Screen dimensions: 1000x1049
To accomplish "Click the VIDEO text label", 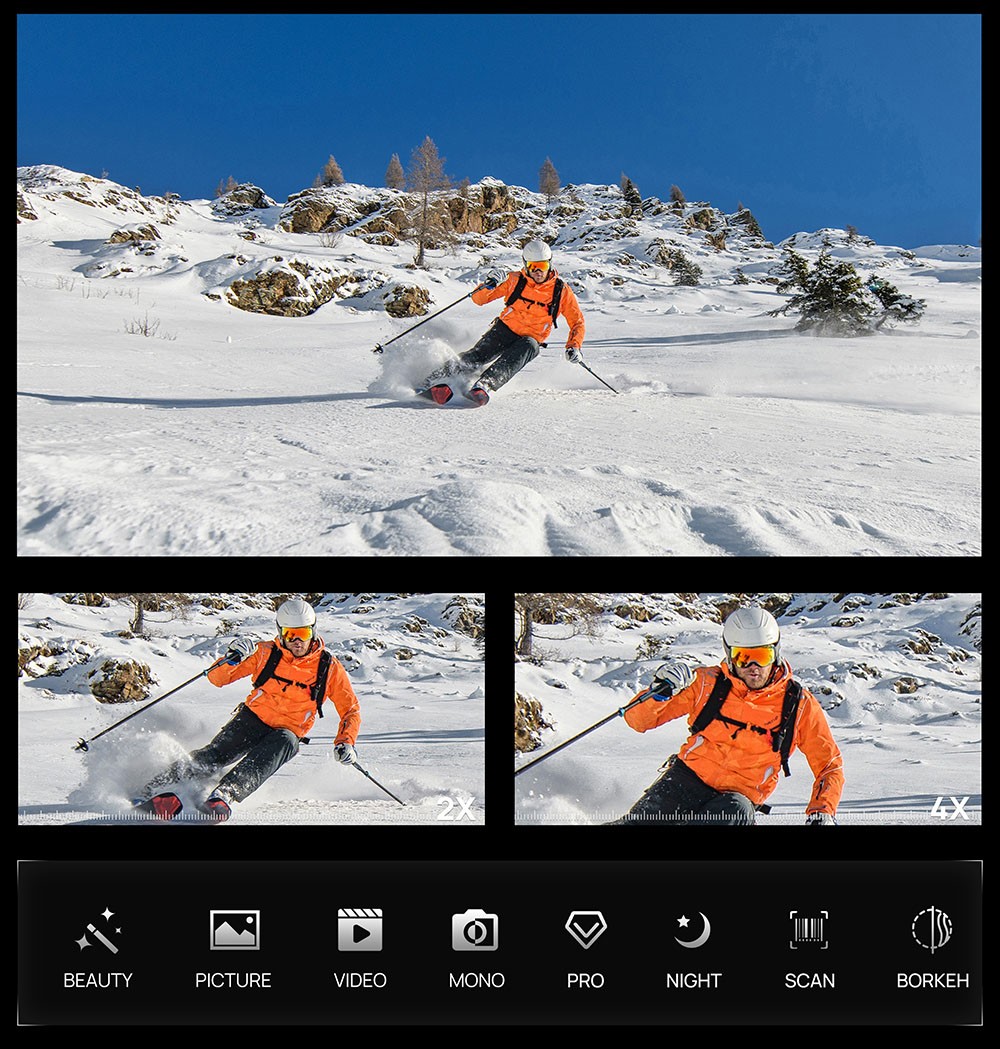I will coord(360,981).
